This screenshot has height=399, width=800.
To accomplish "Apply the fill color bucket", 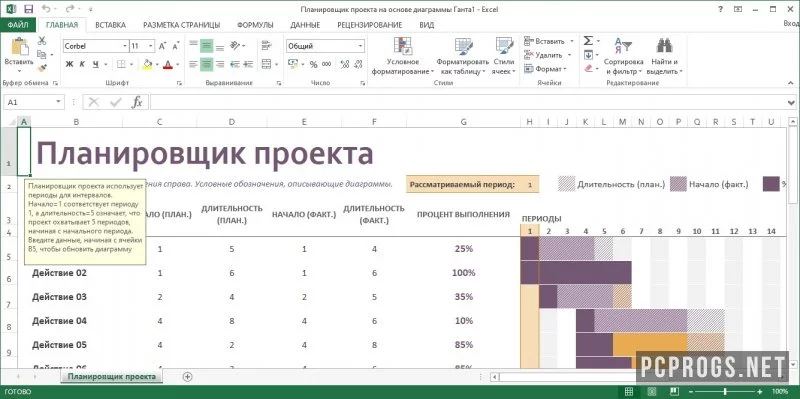I will pyautogui.click(x=147, y=64).
